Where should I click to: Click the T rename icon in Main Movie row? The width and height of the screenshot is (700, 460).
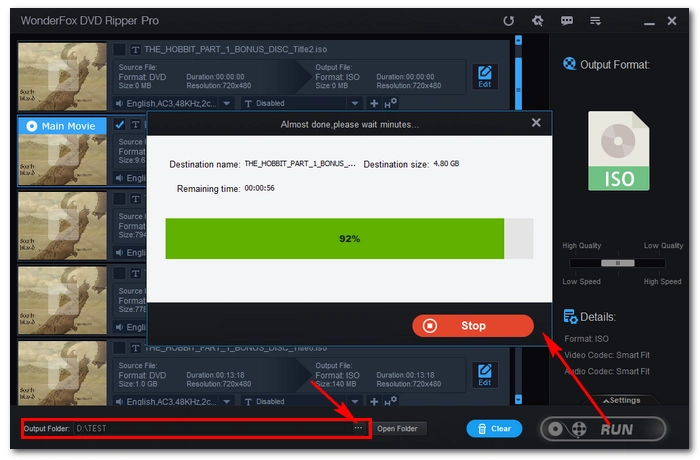135,125
